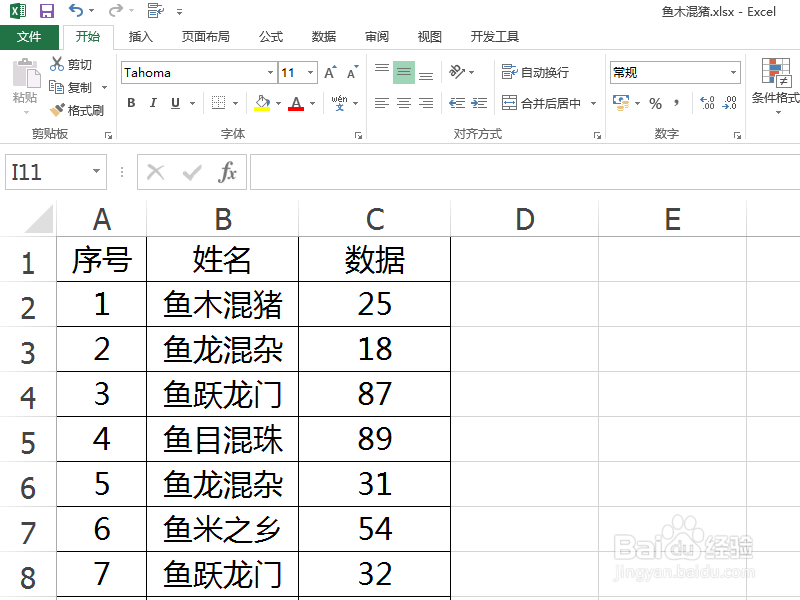Toggle middle vertical alignment

[404, 72]
